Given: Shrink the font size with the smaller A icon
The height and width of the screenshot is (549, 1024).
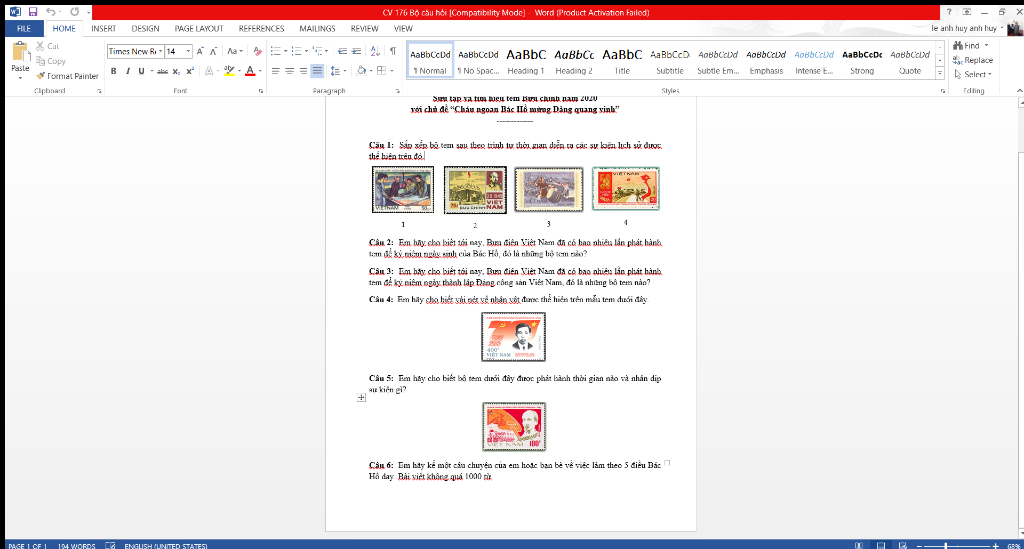Looking at the screenshot, I should click(x=213, y=51).
